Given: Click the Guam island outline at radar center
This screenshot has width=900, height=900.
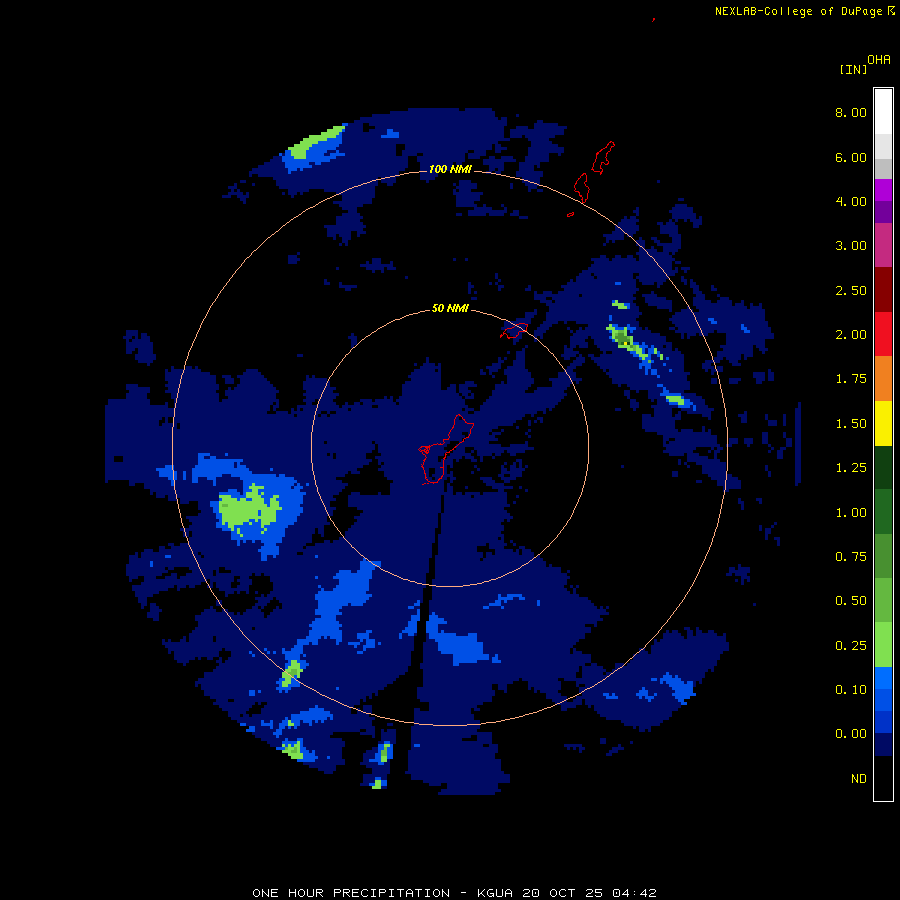Looking at the screenshot, I should point(446,449).
